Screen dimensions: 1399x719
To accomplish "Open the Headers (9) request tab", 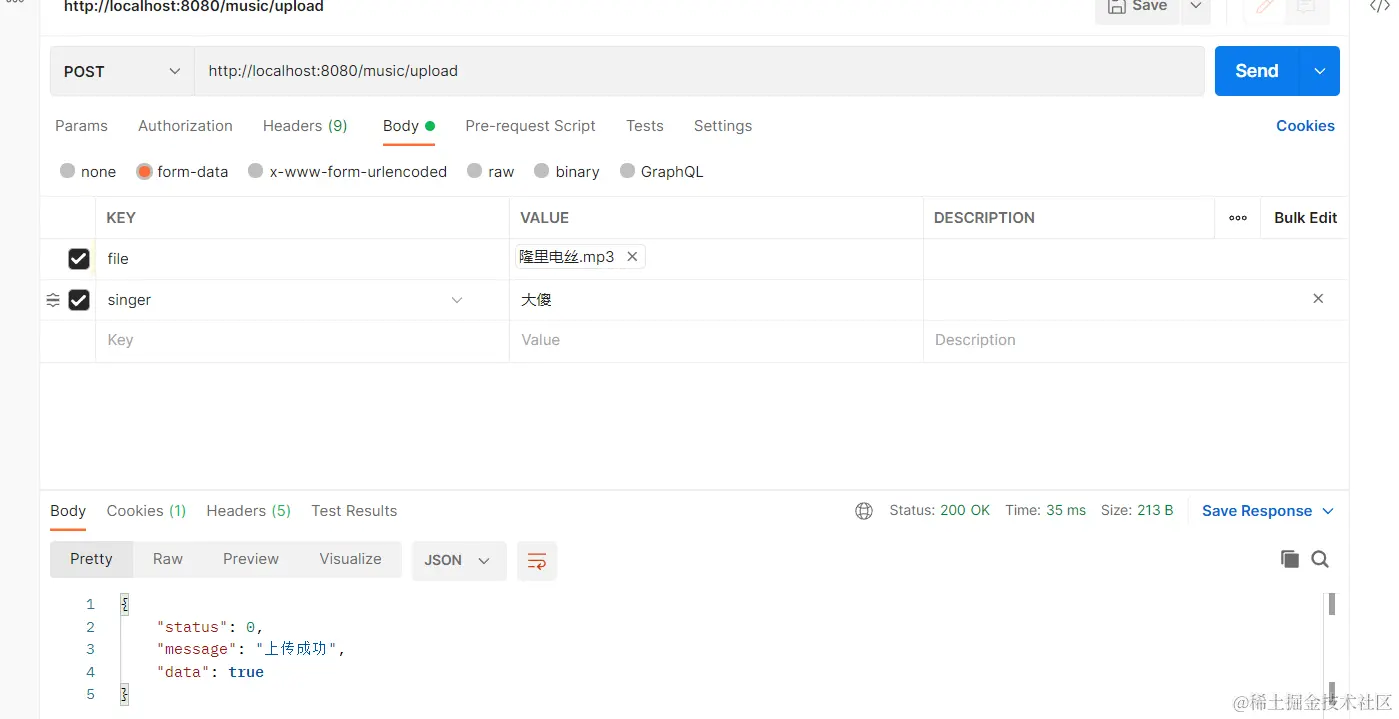I will tap(305, 126).
